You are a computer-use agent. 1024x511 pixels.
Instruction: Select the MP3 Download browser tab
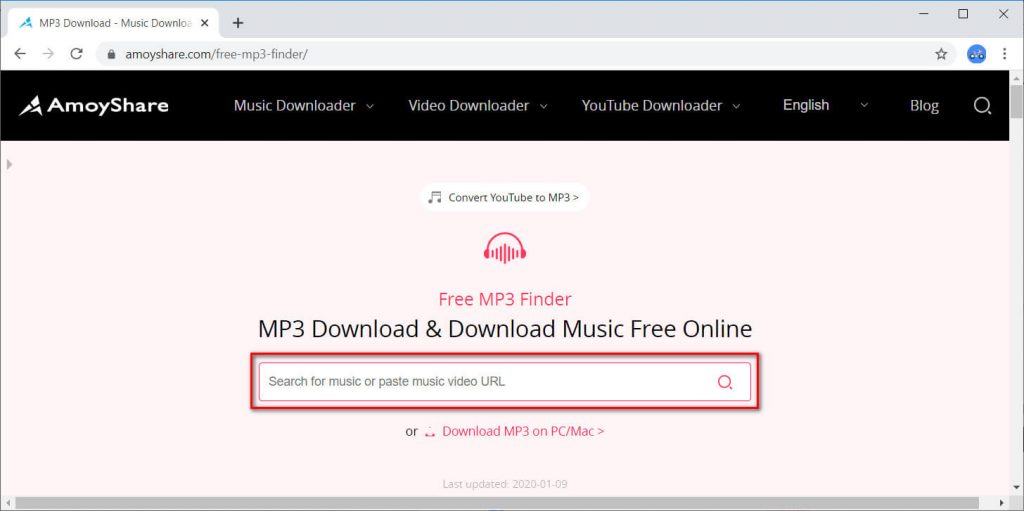(114, 23)
